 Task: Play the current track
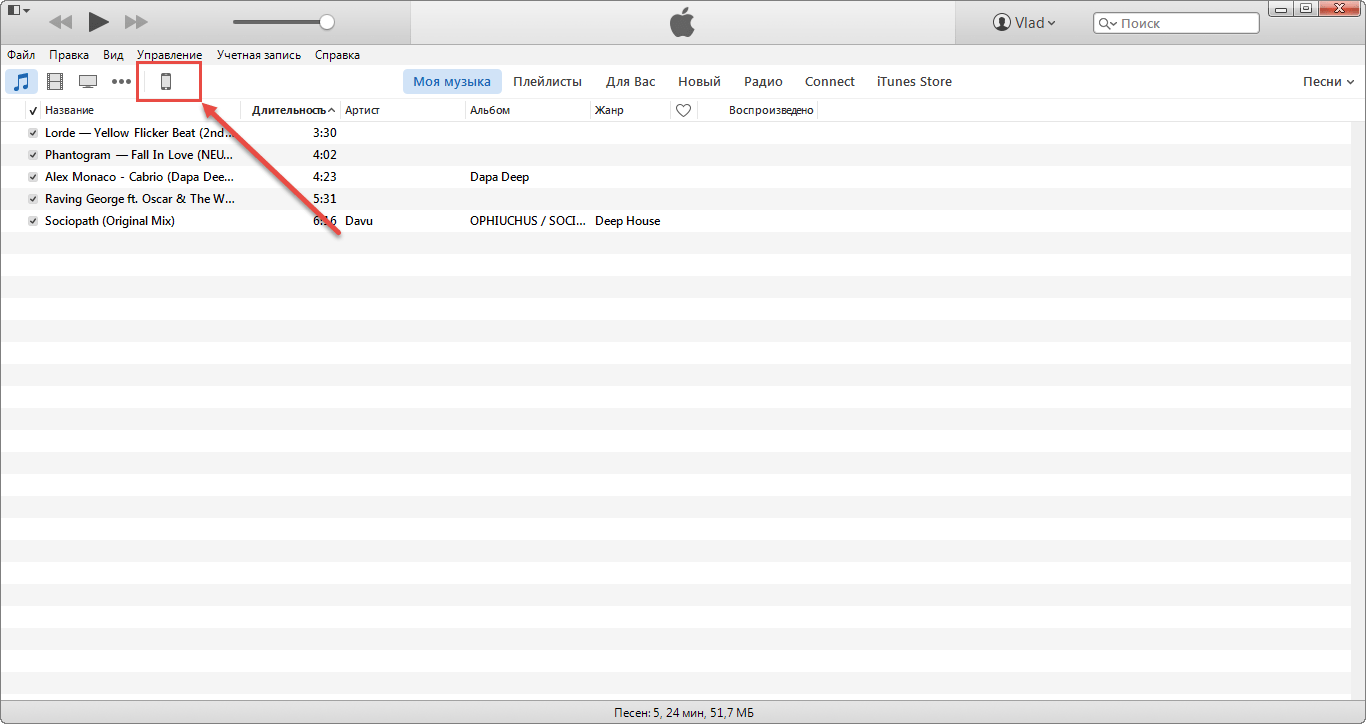click(x=98, y=21)
